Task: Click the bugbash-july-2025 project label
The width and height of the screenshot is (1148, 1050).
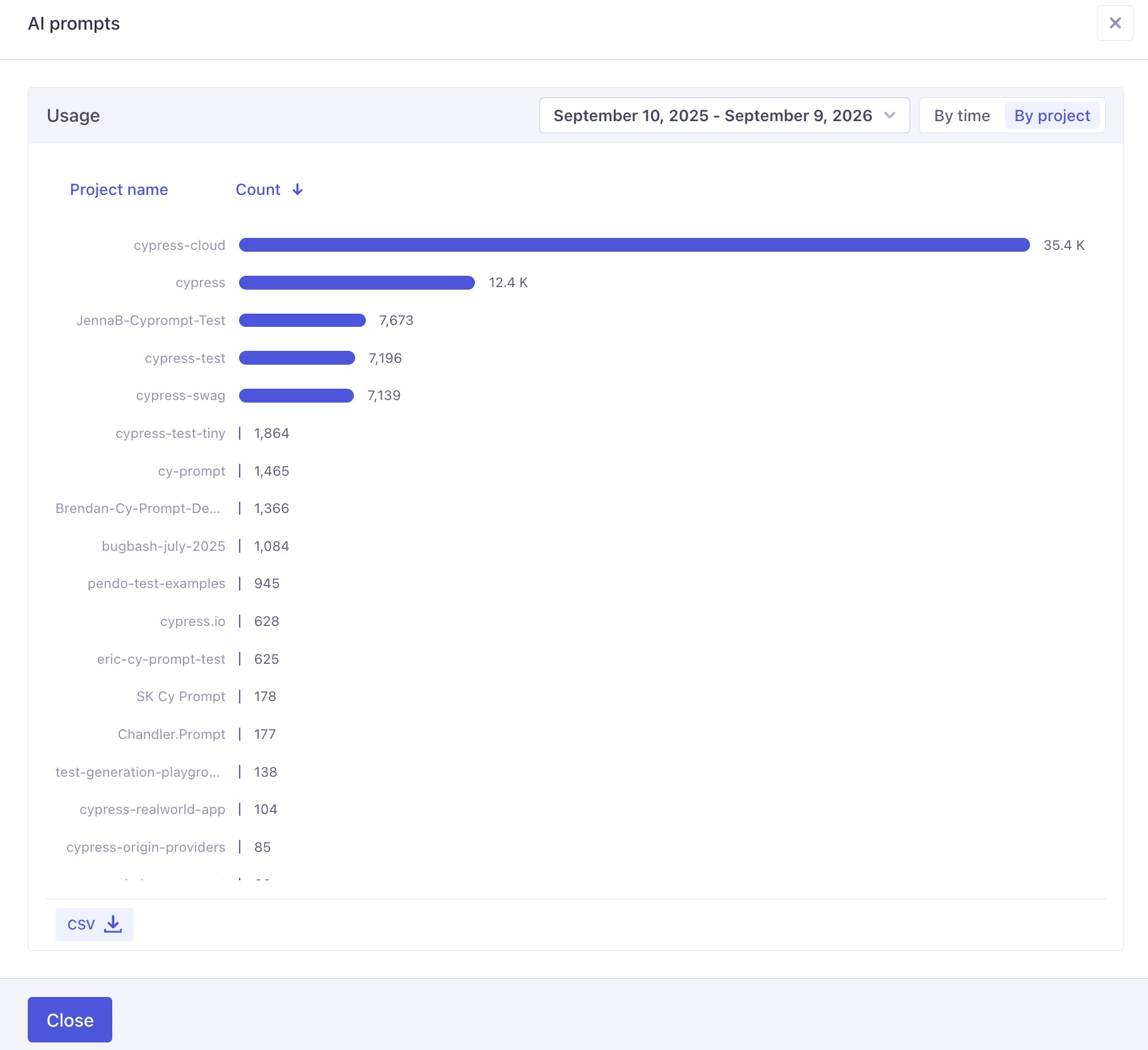Action: pos(163,546)
